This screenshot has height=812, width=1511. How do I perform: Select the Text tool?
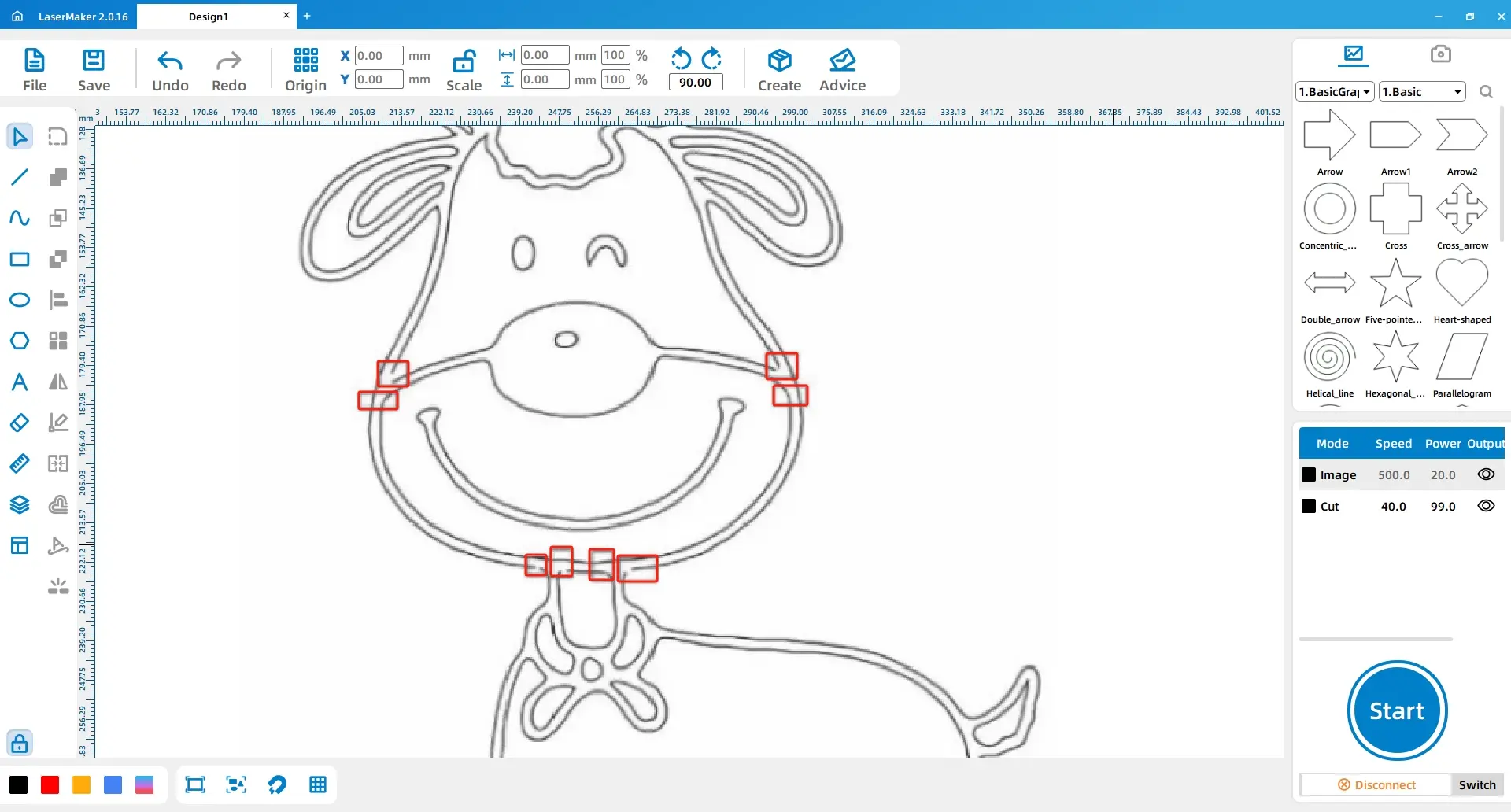20,382
